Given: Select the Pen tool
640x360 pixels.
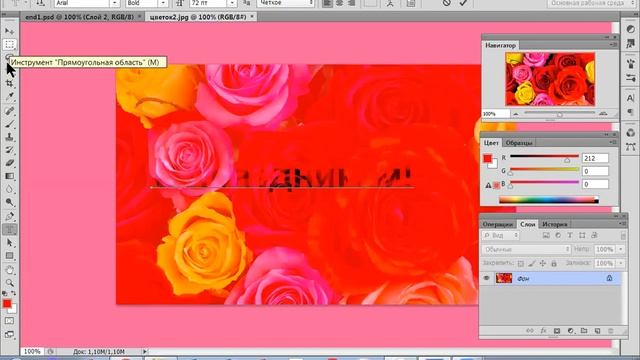Looking at the screenshot, I should [x=9, y=216].
